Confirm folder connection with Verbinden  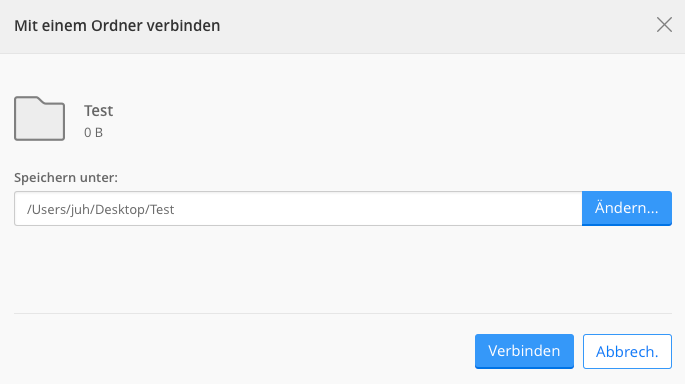coord(524,351)
